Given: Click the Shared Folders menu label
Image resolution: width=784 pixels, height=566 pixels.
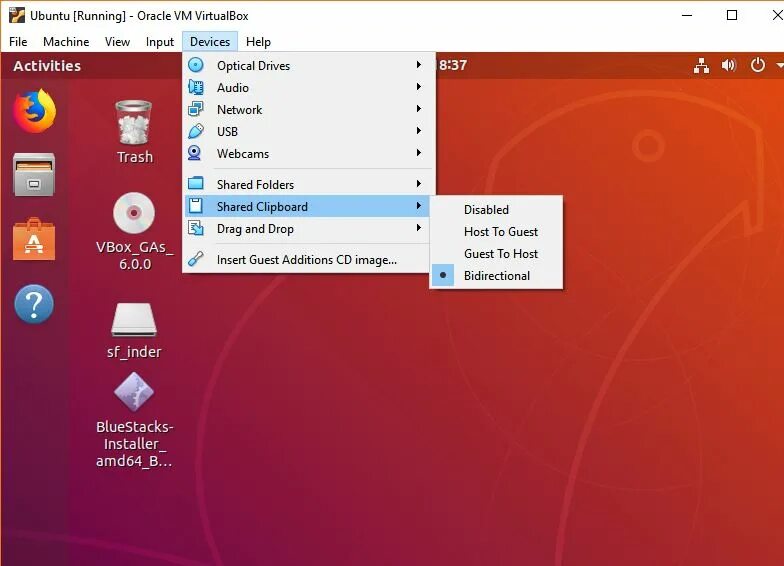Looking at the screenshot, I should 255,184.
